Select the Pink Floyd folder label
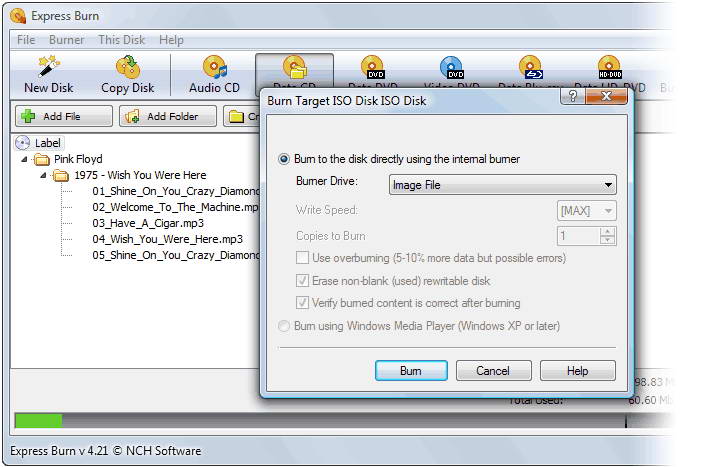 pyautogui.click(x=78, y=159)
